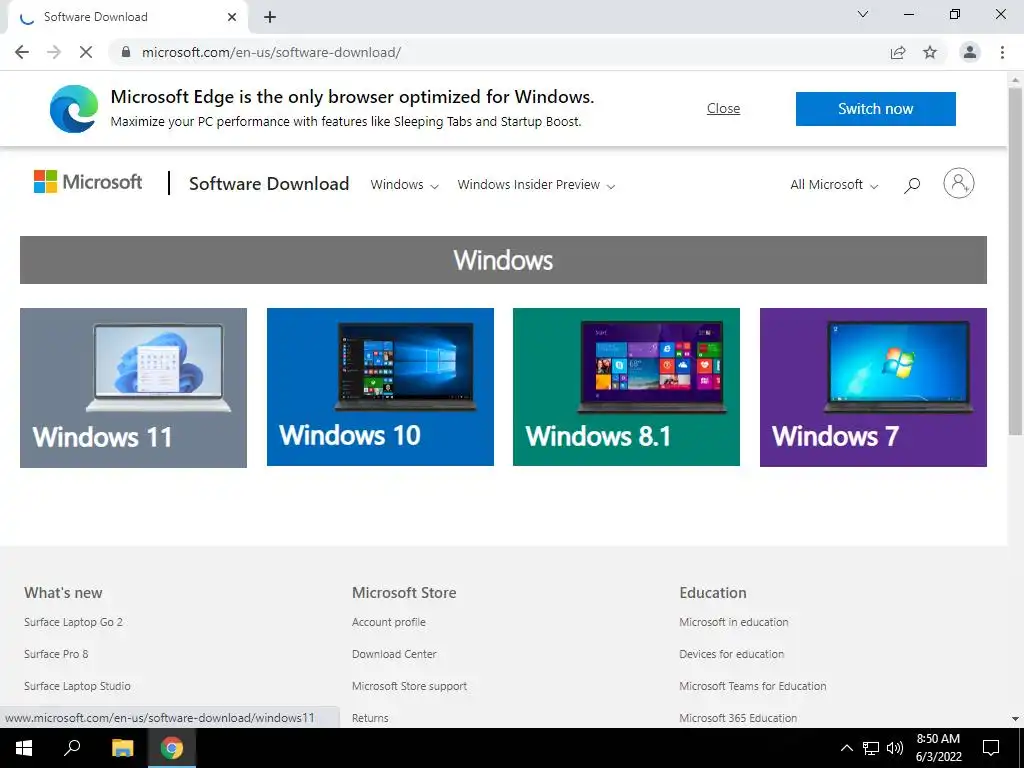The height and width of the screenshot is (768, 1024).
Task: Open Account profile link
Action: (x=389, y=622)
